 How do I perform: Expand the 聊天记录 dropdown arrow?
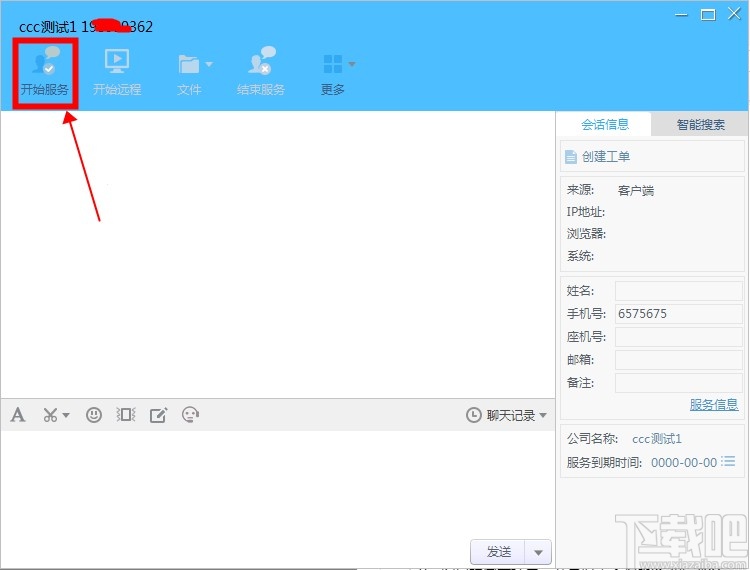coord(543,415)
